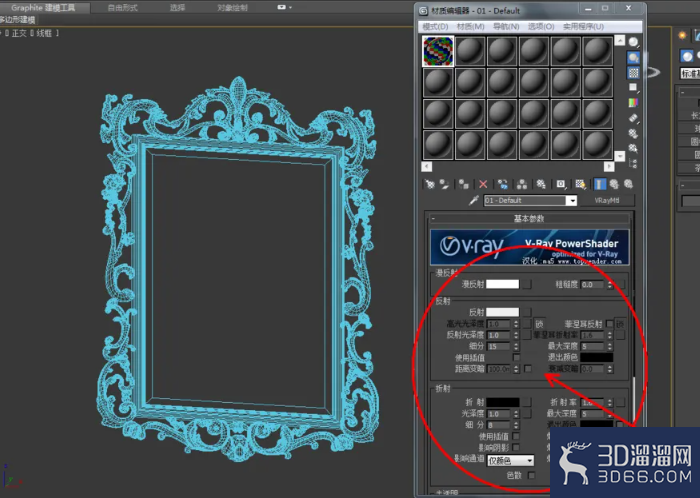Screen dimensions: 700x498
Task: Click the black 折射 color swatch
Action: pos(502,402)
